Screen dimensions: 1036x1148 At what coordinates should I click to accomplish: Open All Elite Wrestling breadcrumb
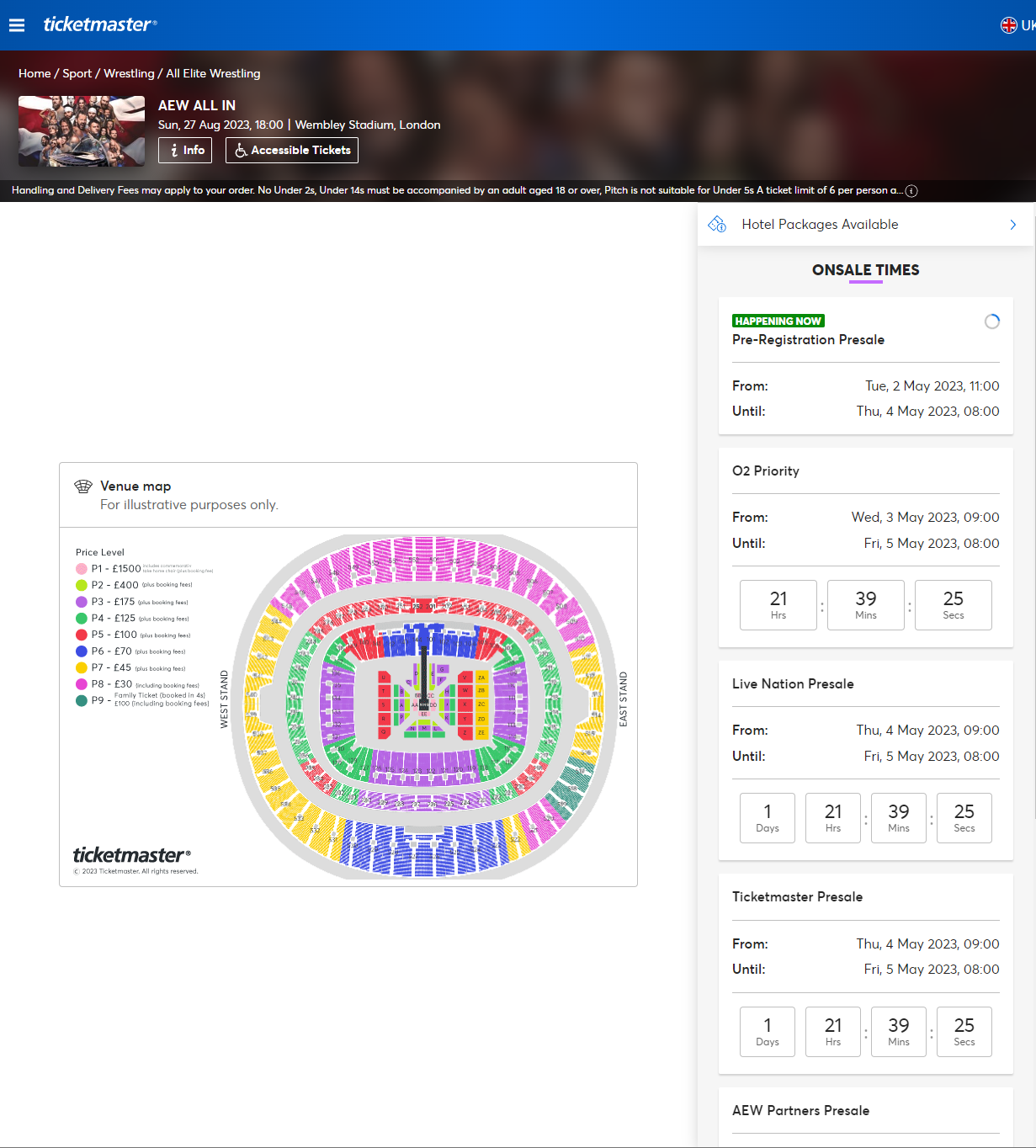click(x=213, y=73)
